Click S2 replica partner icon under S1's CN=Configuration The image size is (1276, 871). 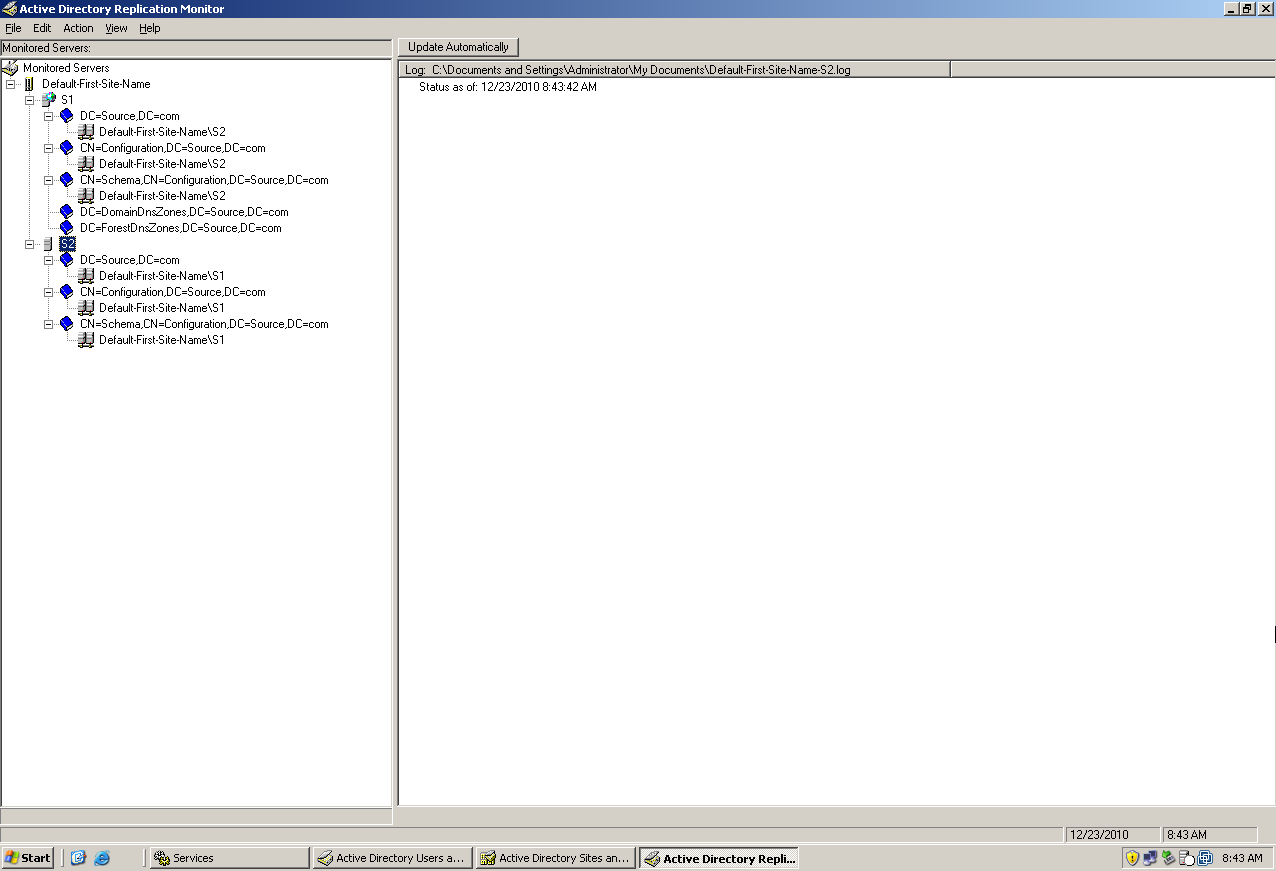tap(86, 164)
